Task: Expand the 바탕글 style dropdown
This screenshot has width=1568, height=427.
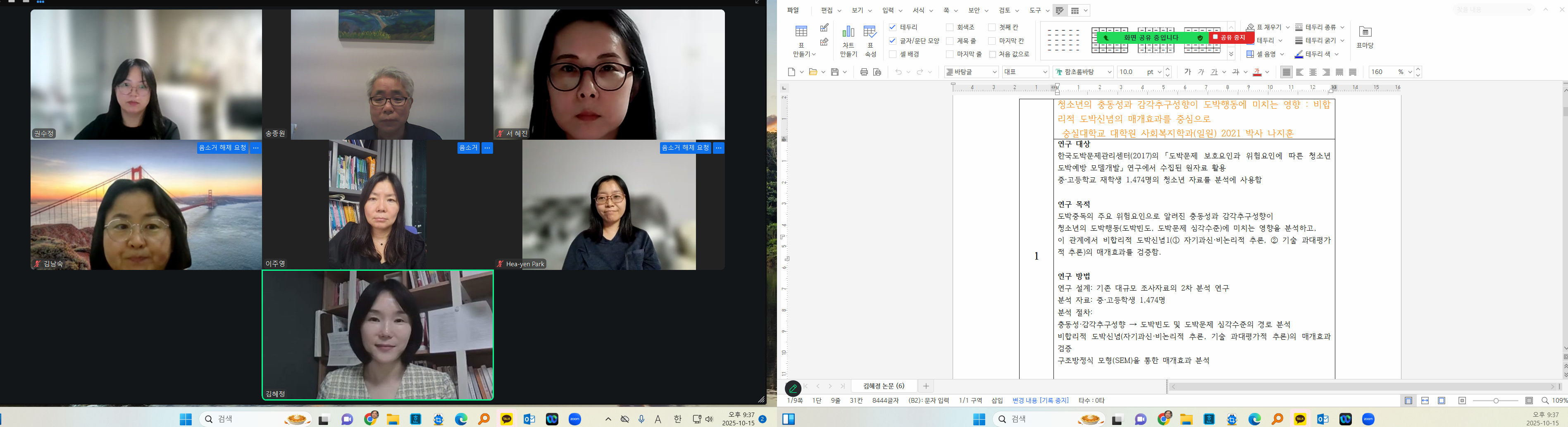Action: (x=971, y=72)
